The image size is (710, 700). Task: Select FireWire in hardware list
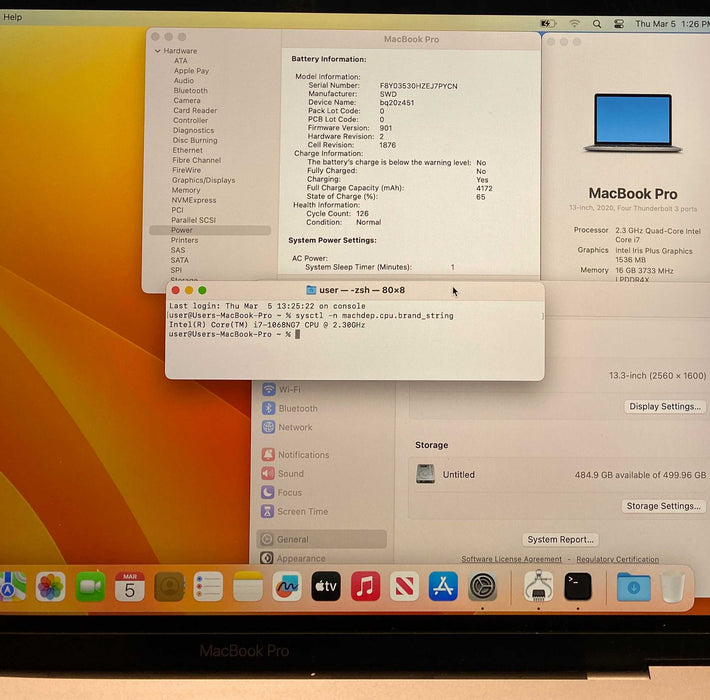click(186, 170)
